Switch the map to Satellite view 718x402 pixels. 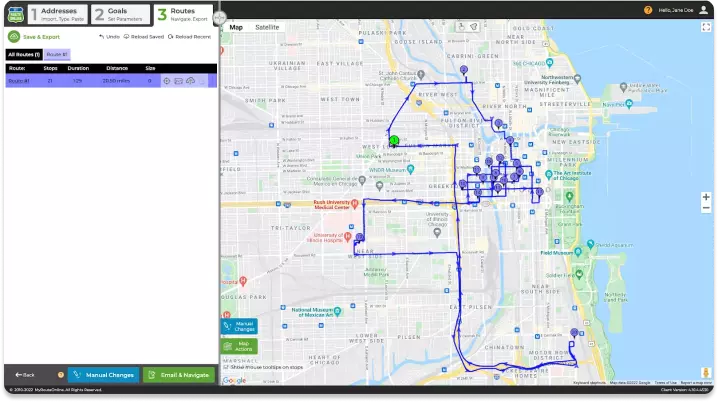click(x=267, y=27)
